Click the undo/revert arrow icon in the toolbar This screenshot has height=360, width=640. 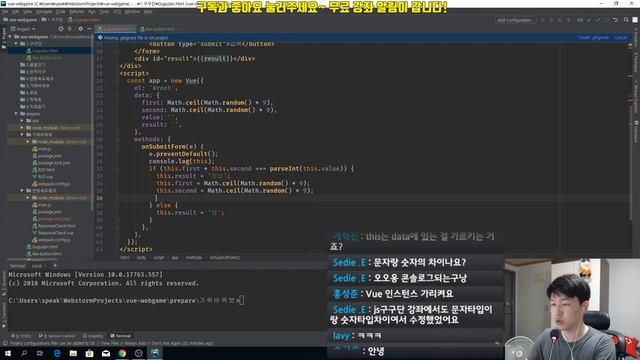[x=616, y=20]
